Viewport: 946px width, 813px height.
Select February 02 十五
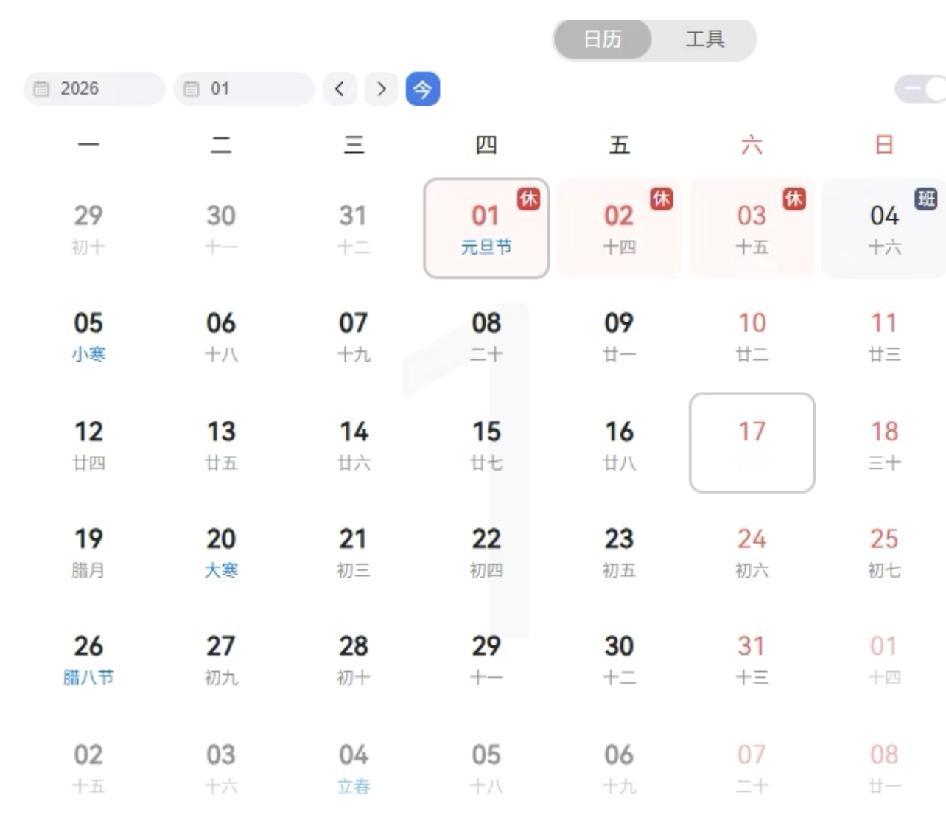88,767
